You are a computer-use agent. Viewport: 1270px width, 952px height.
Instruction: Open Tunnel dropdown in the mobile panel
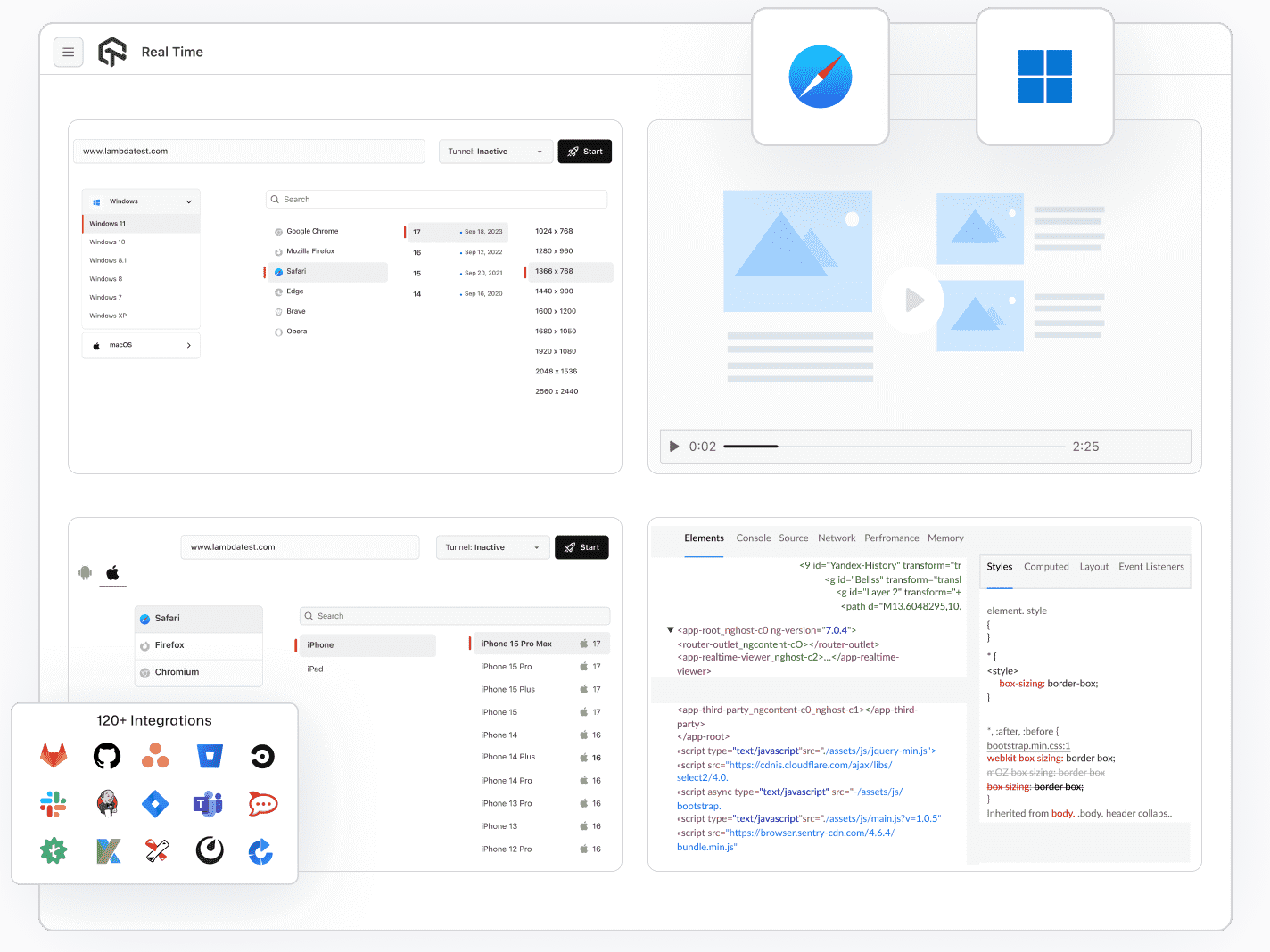(492, 547)
